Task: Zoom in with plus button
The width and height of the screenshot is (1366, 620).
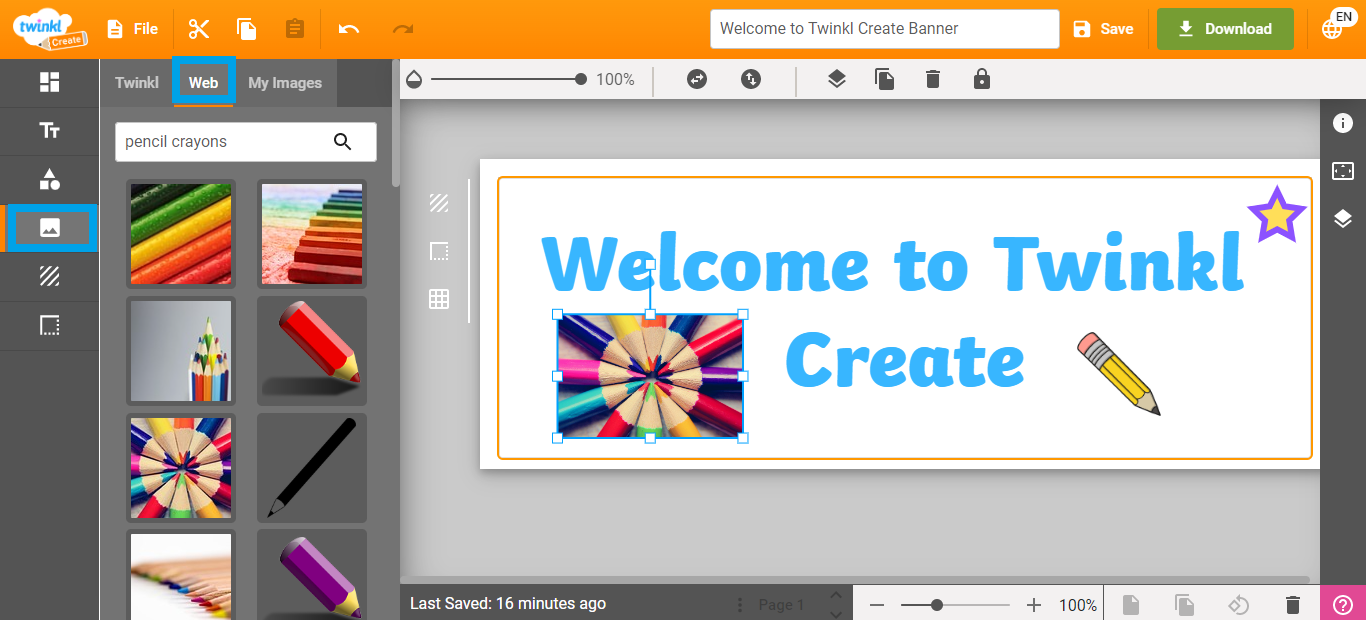Action: click(1034, 605)
